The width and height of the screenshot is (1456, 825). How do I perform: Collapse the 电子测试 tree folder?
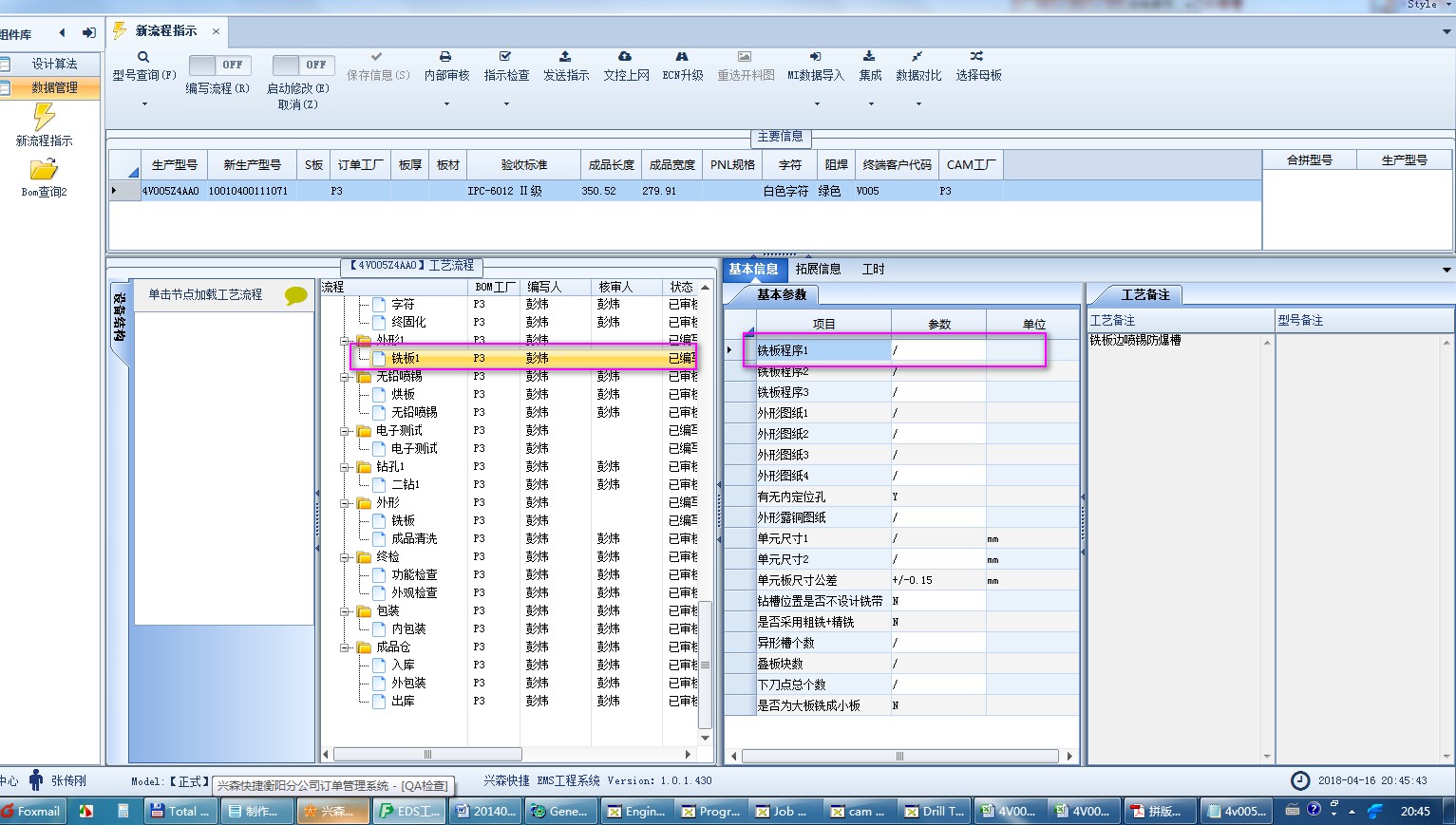346,431
